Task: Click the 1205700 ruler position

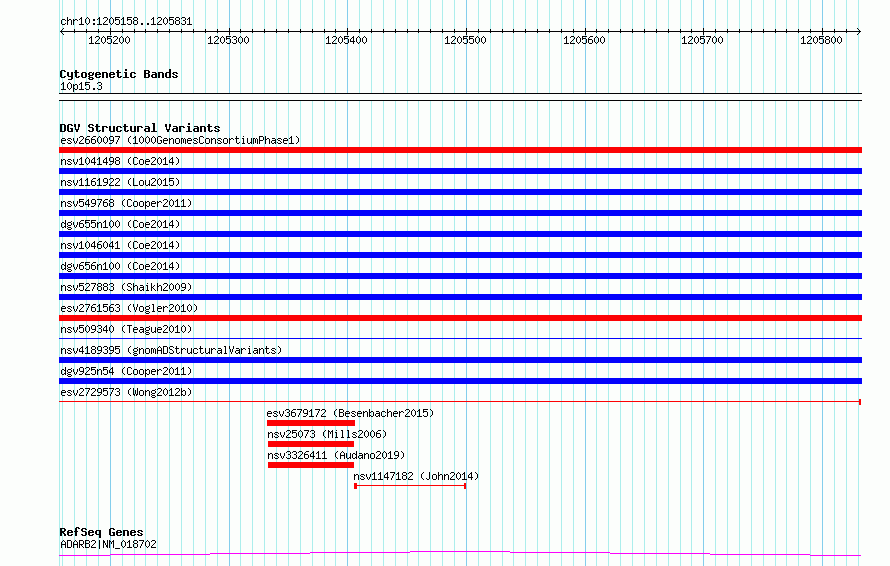Action: 703,40
